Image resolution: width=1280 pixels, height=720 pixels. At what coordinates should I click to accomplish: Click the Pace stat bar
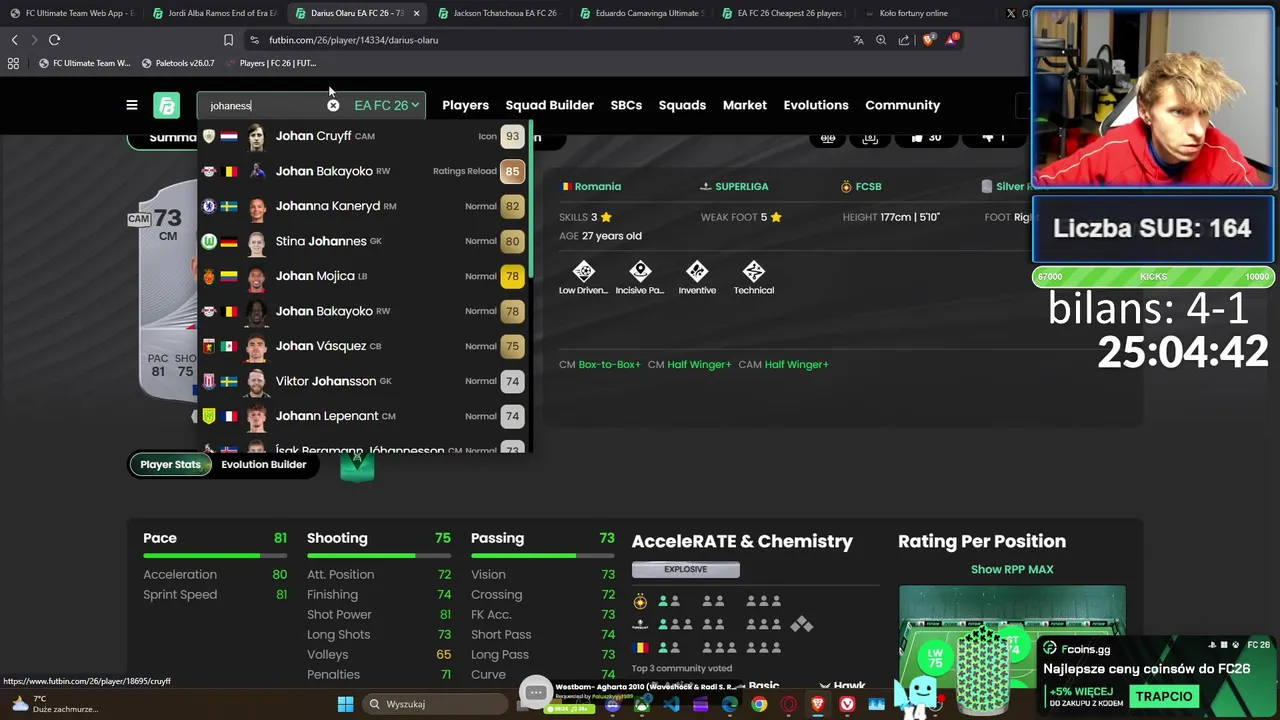click(x=215, y=555)
